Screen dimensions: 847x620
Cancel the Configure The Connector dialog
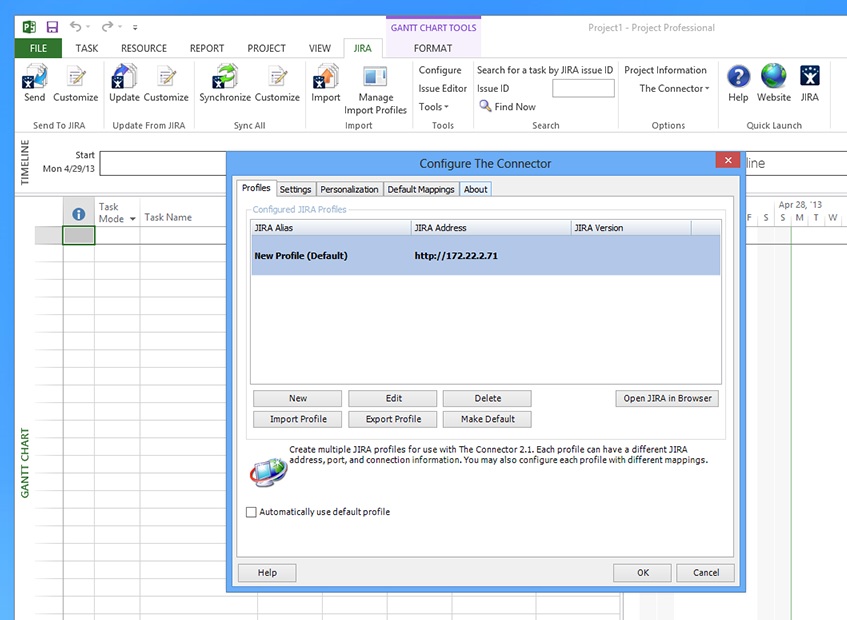pyautogui.click(x=705, y=572)
